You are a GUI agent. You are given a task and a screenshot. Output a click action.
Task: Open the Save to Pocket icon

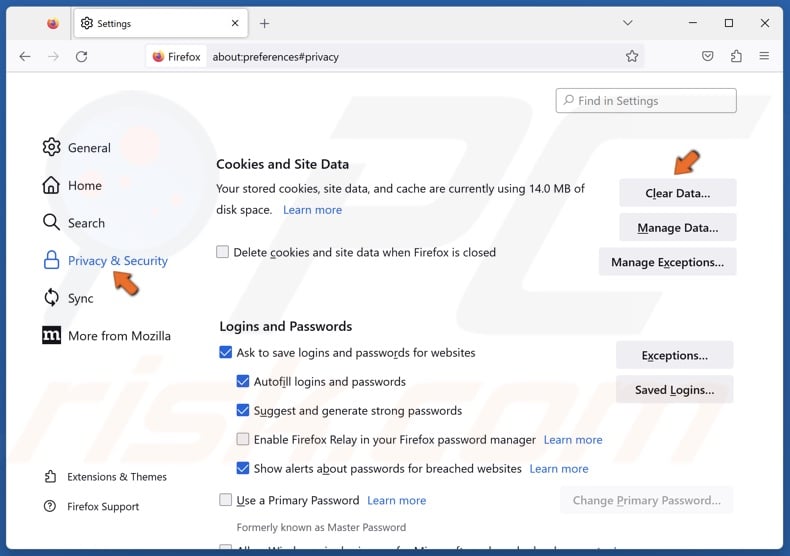(x=707, y=56)
